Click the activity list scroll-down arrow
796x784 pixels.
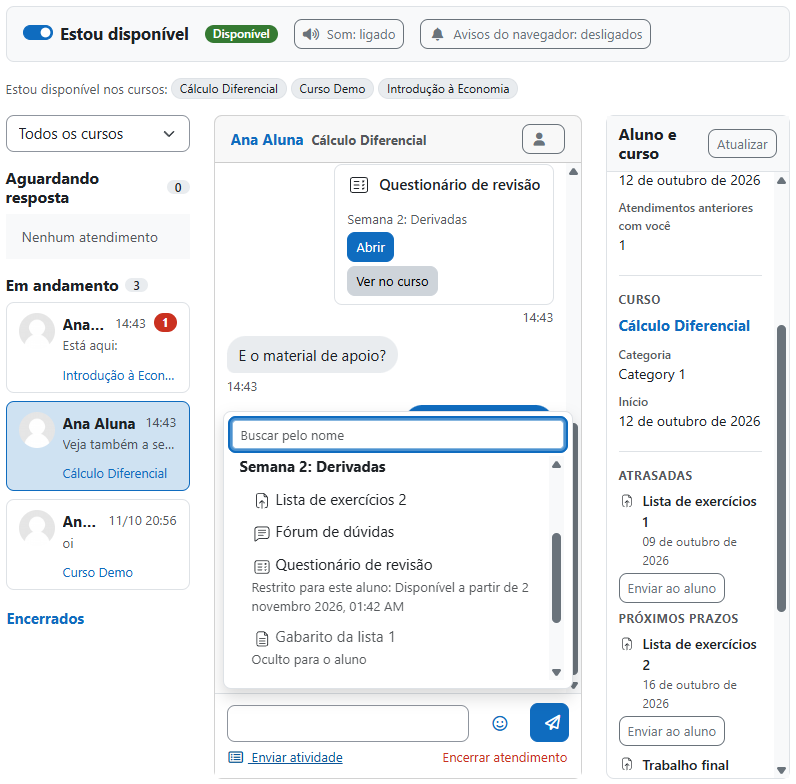[556, 672]
